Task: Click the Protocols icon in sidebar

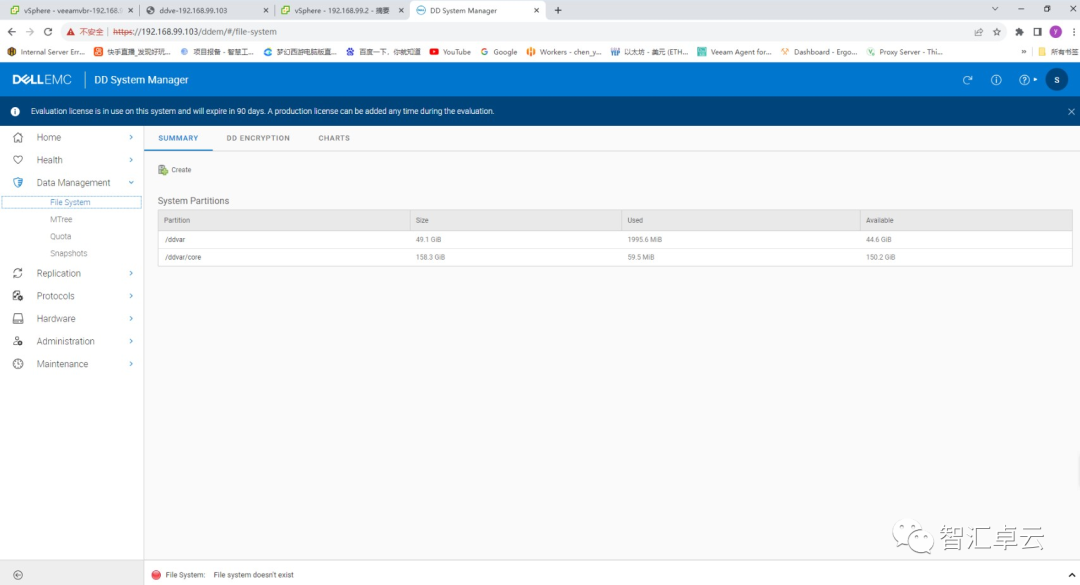Action: pyautogui.click(x=18, y=296)
